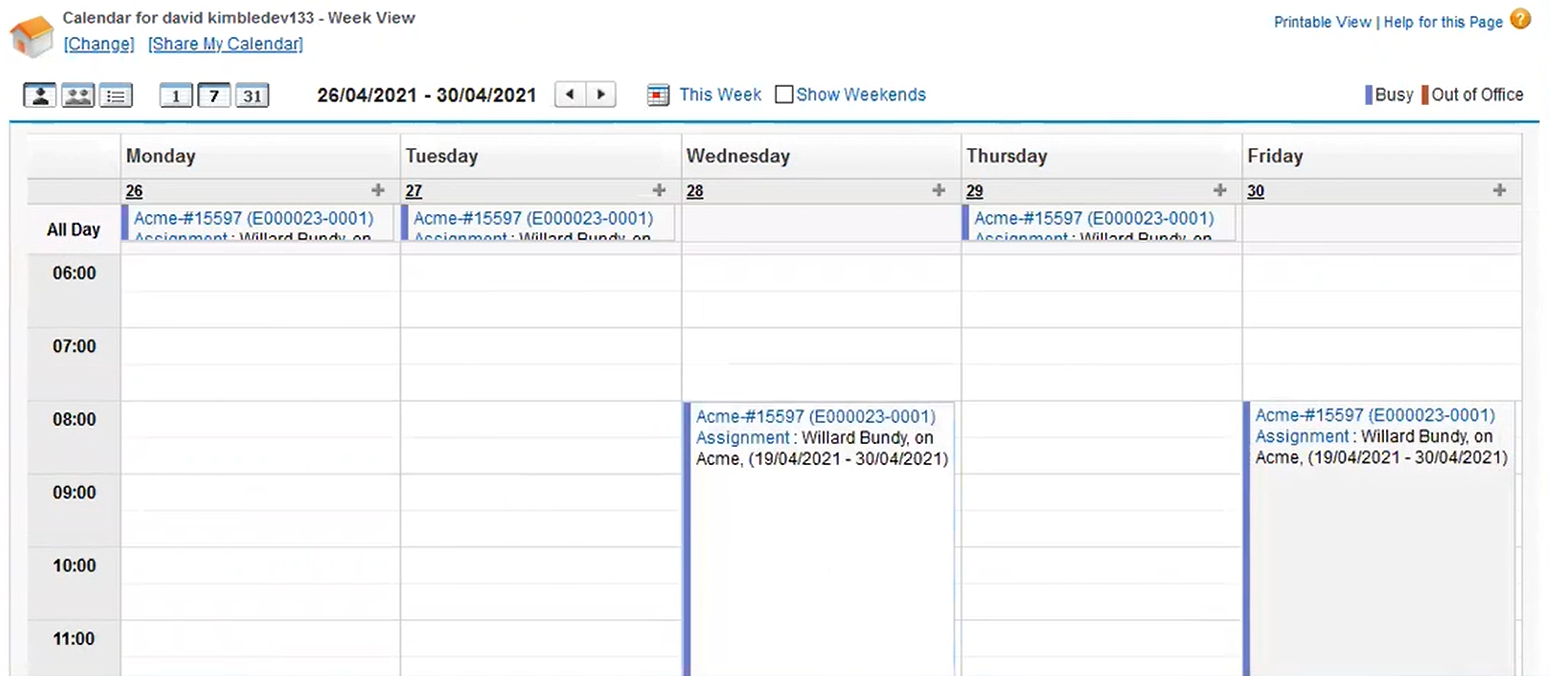Add new event on Wednesday 28 plus
The image size is (1550, 676).
tap(938, 190)
